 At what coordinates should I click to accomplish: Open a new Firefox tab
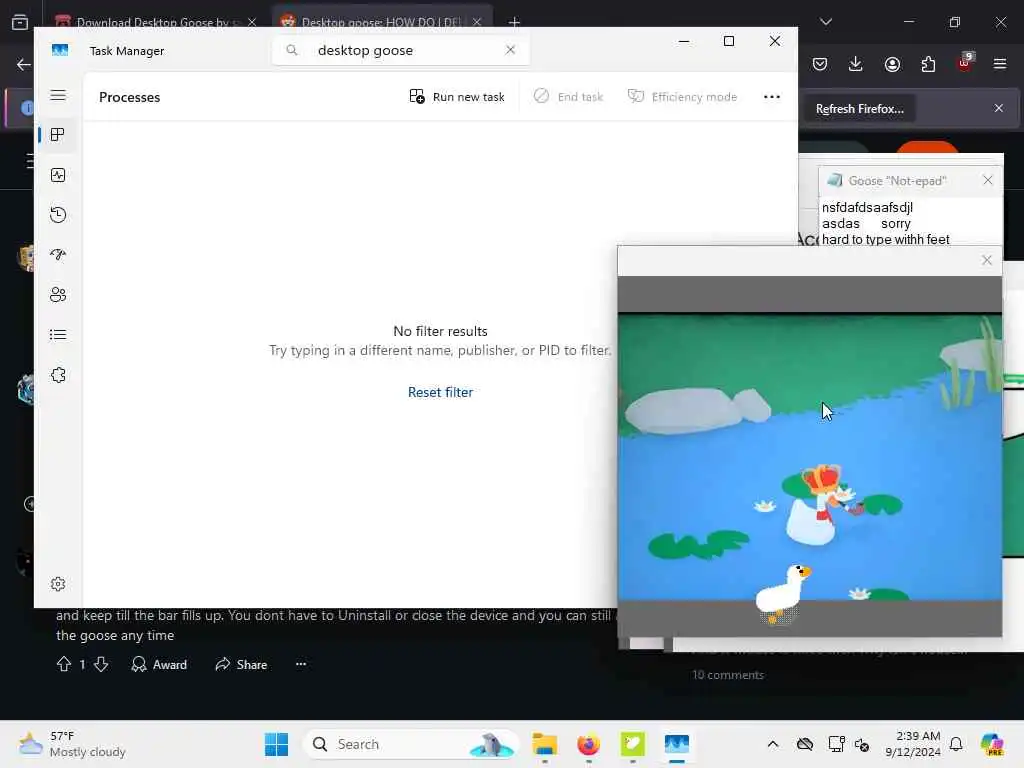click(x=515, y=22)
